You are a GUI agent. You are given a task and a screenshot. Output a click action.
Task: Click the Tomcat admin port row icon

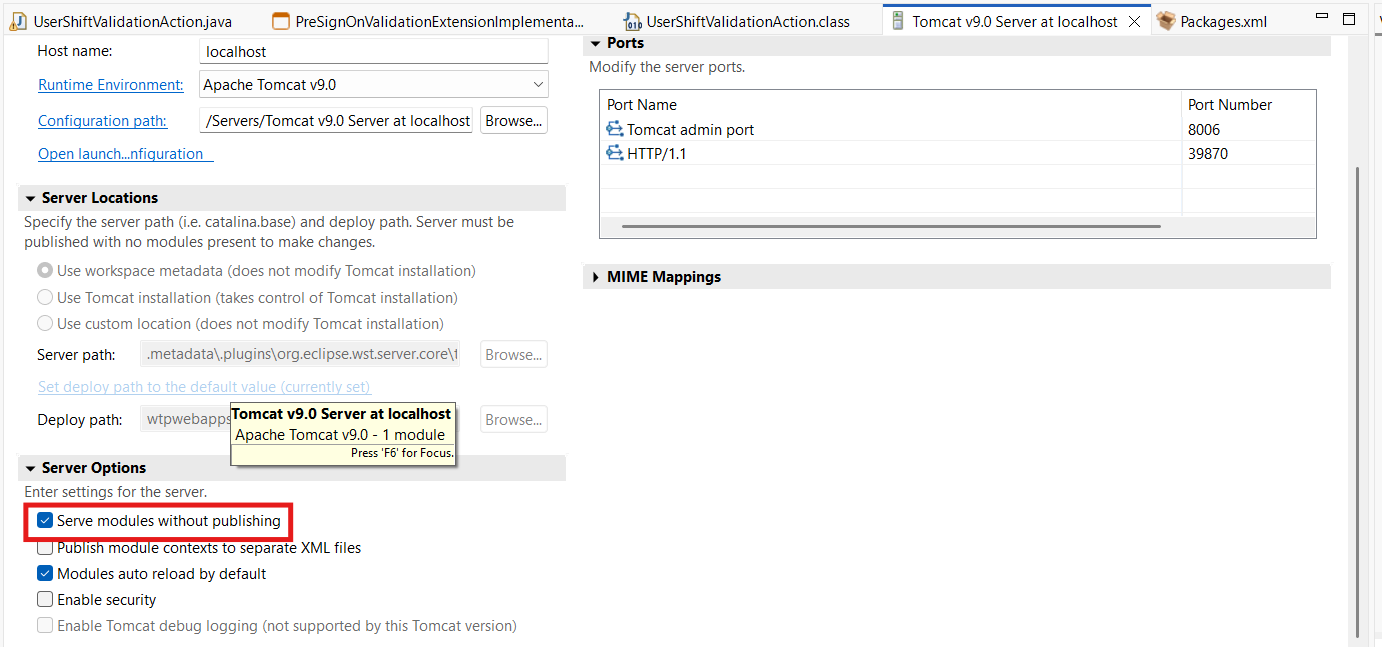[x=615, y=129]
